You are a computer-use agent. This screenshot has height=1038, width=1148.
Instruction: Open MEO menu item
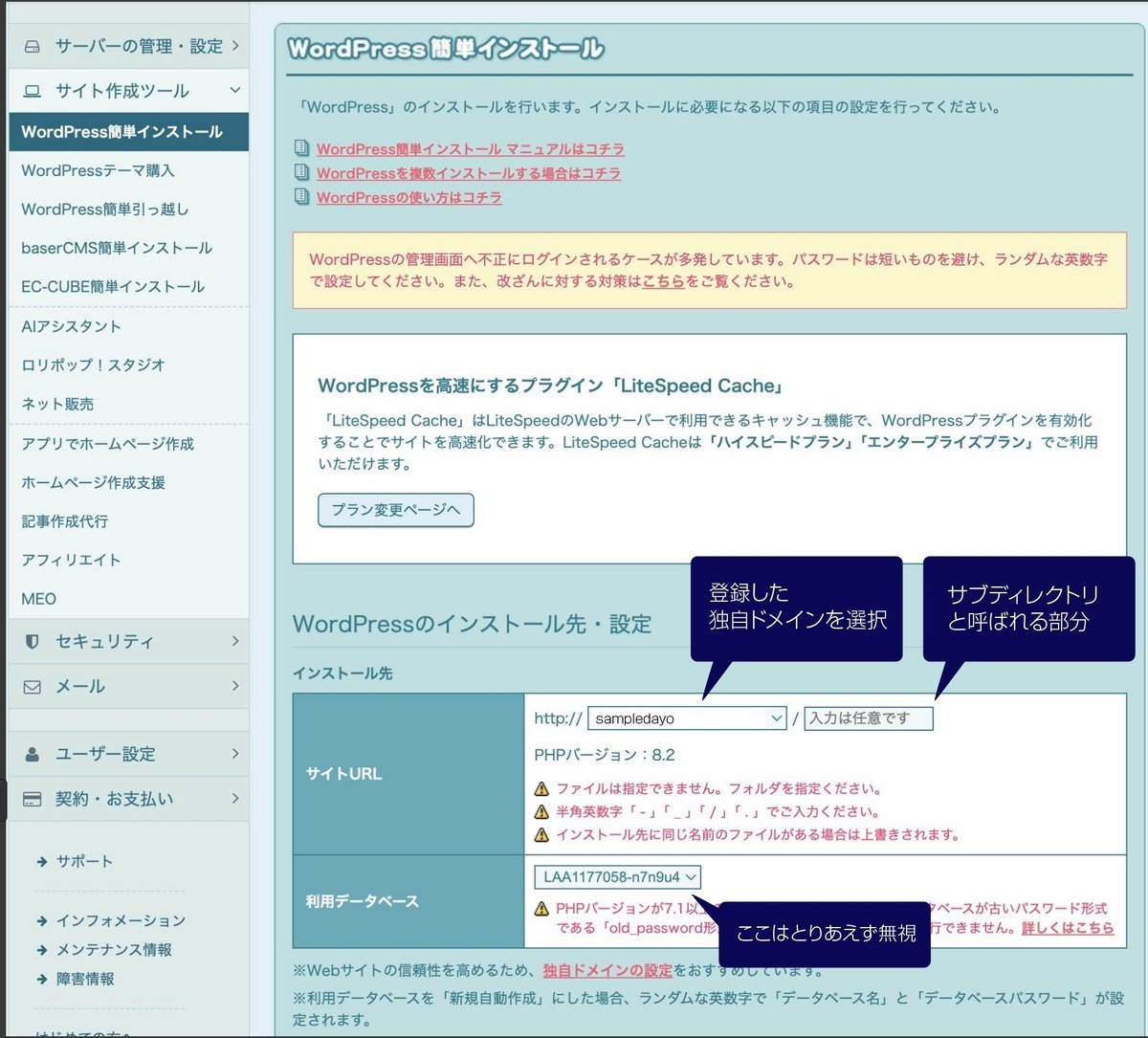coord(38,599)
